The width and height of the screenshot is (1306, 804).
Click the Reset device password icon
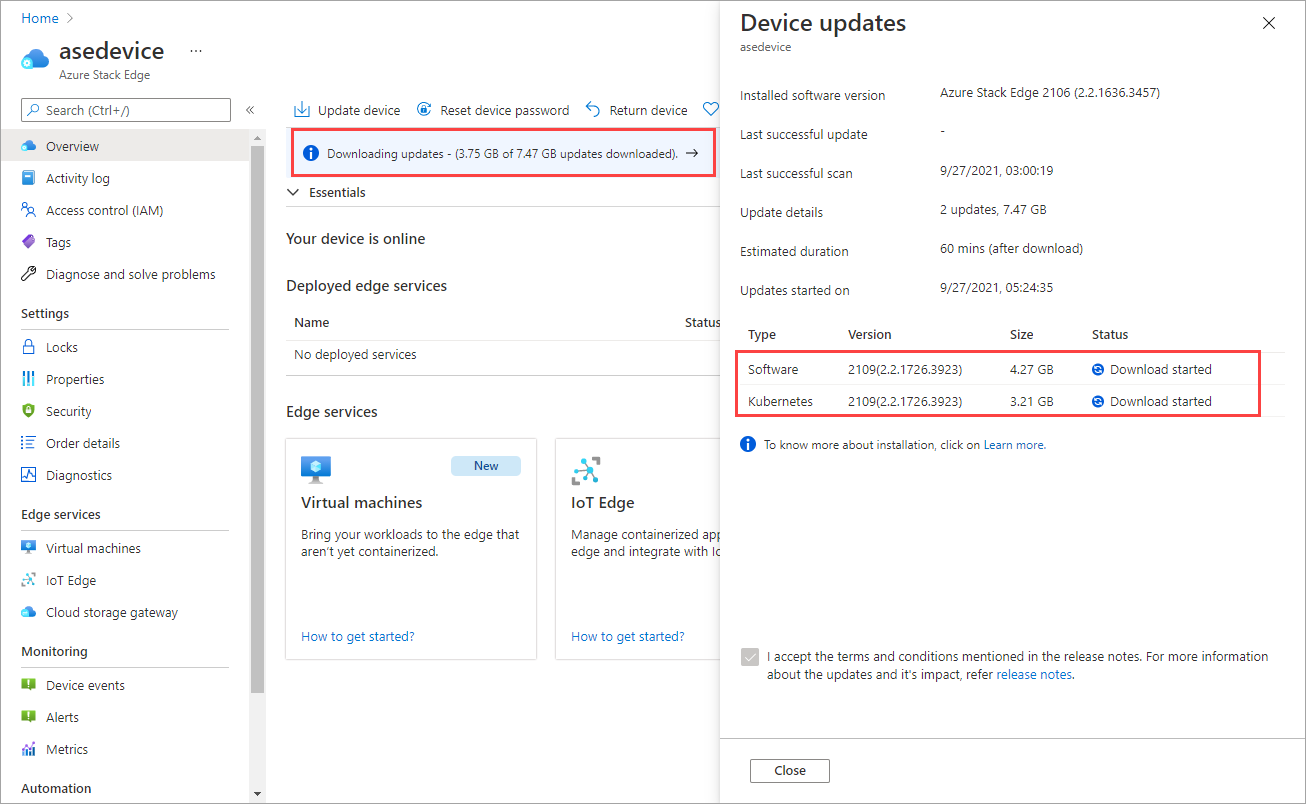[424, 110]
